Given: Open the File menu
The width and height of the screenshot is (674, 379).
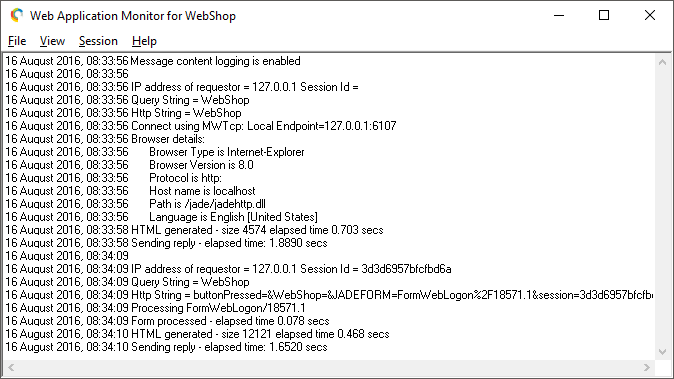Looking at the screenshot, I should tap(17, 41).
